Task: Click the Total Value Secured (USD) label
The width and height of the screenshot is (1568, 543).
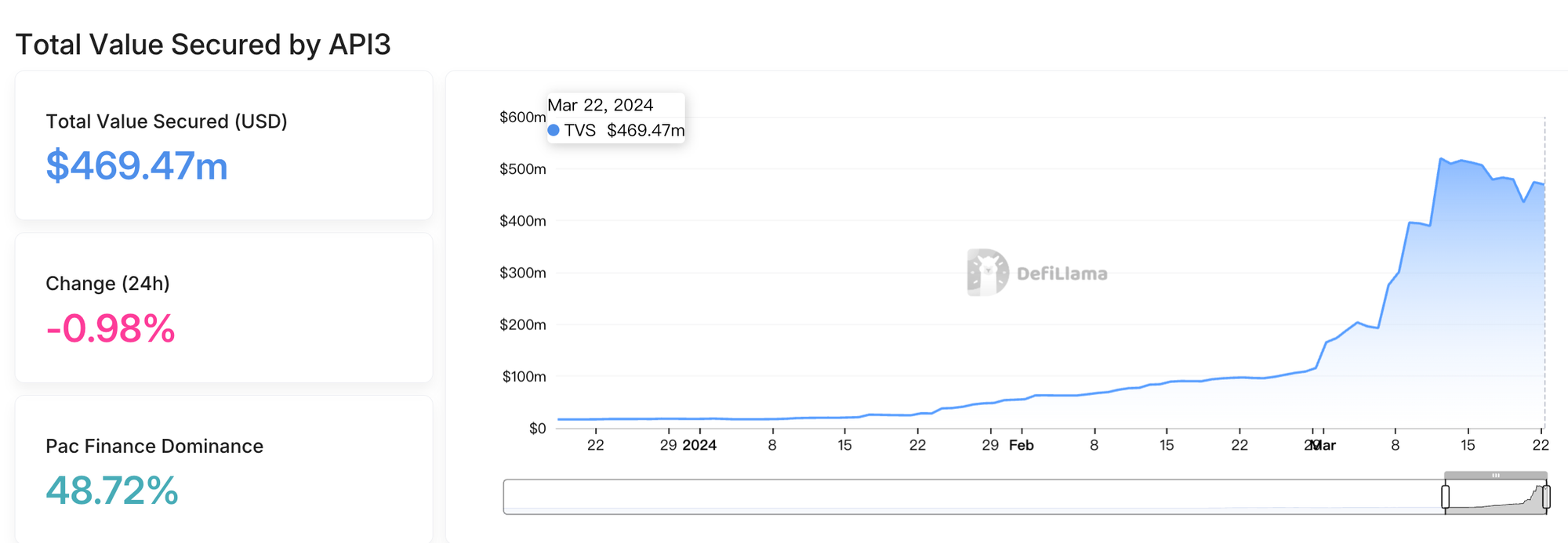Action: tap(166, 121)
